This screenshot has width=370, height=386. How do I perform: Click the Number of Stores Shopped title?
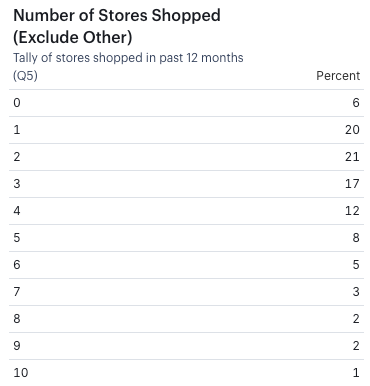(x=117, y=26)
